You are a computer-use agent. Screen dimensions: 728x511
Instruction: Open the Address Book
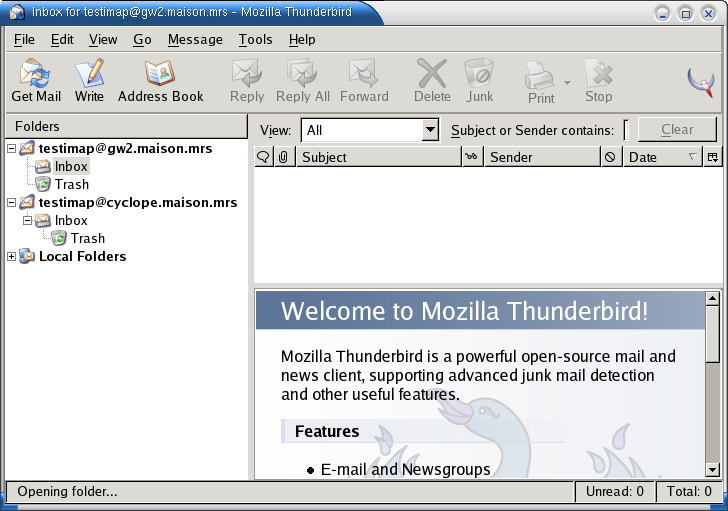pyautogui.click(x=160, y=80)
